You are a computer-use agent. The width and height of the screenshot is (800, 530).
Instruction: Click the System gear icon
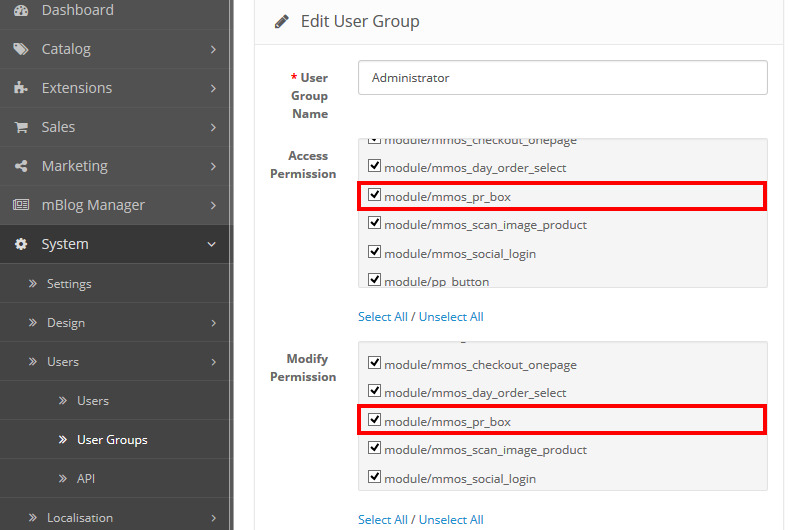[21, 244]
